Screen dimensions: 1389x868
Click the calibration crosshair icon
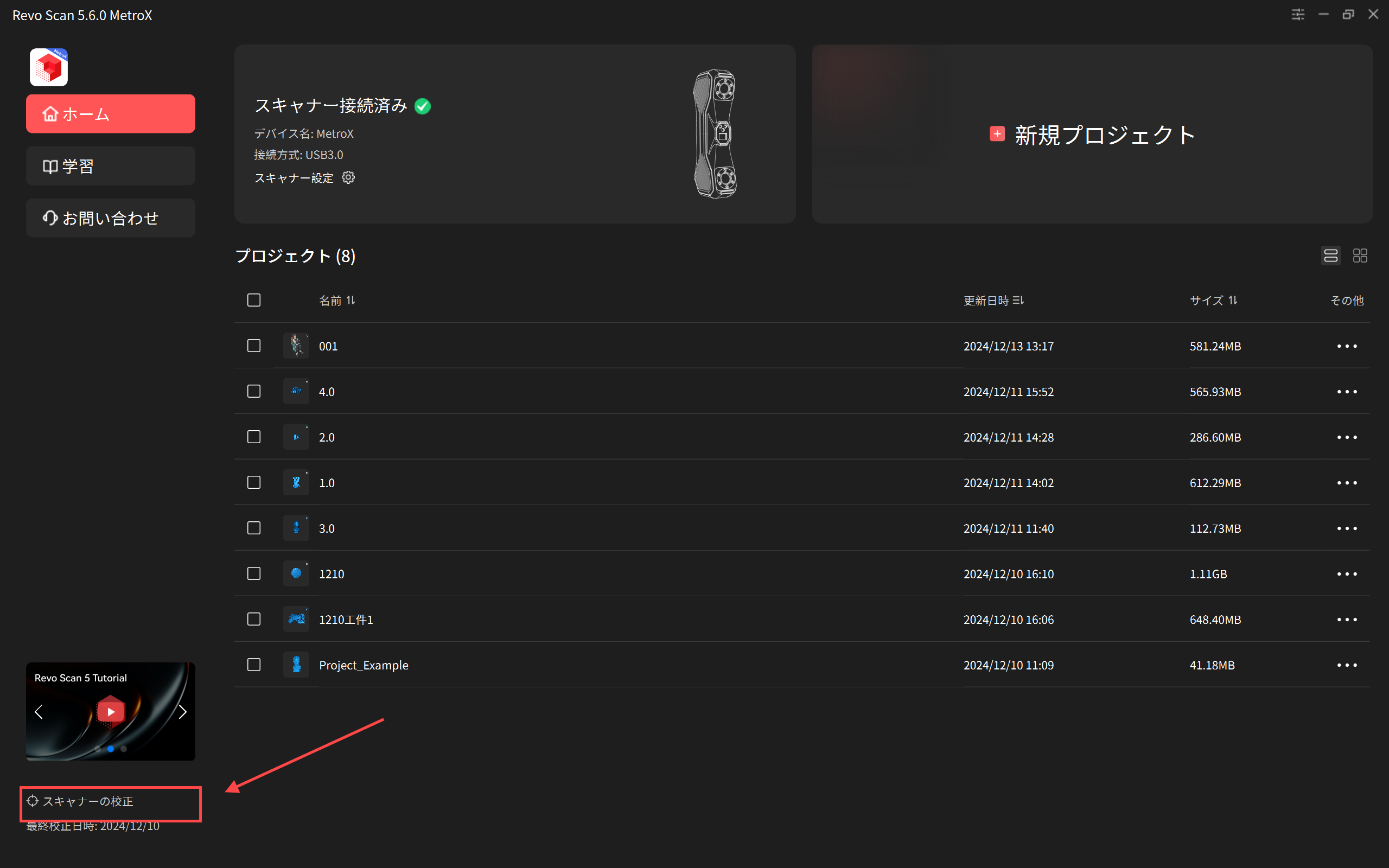33,801
